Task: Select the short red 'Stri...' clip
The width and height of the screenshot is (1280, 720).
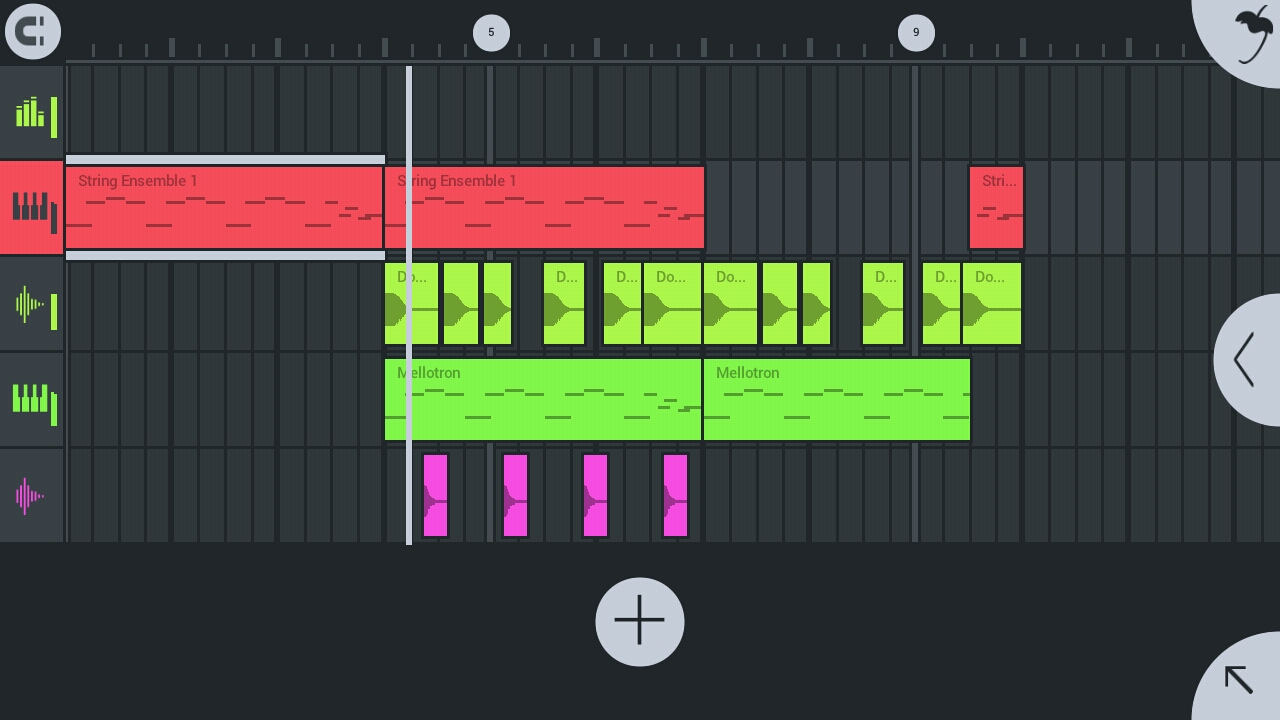Action: pos(996,208)
